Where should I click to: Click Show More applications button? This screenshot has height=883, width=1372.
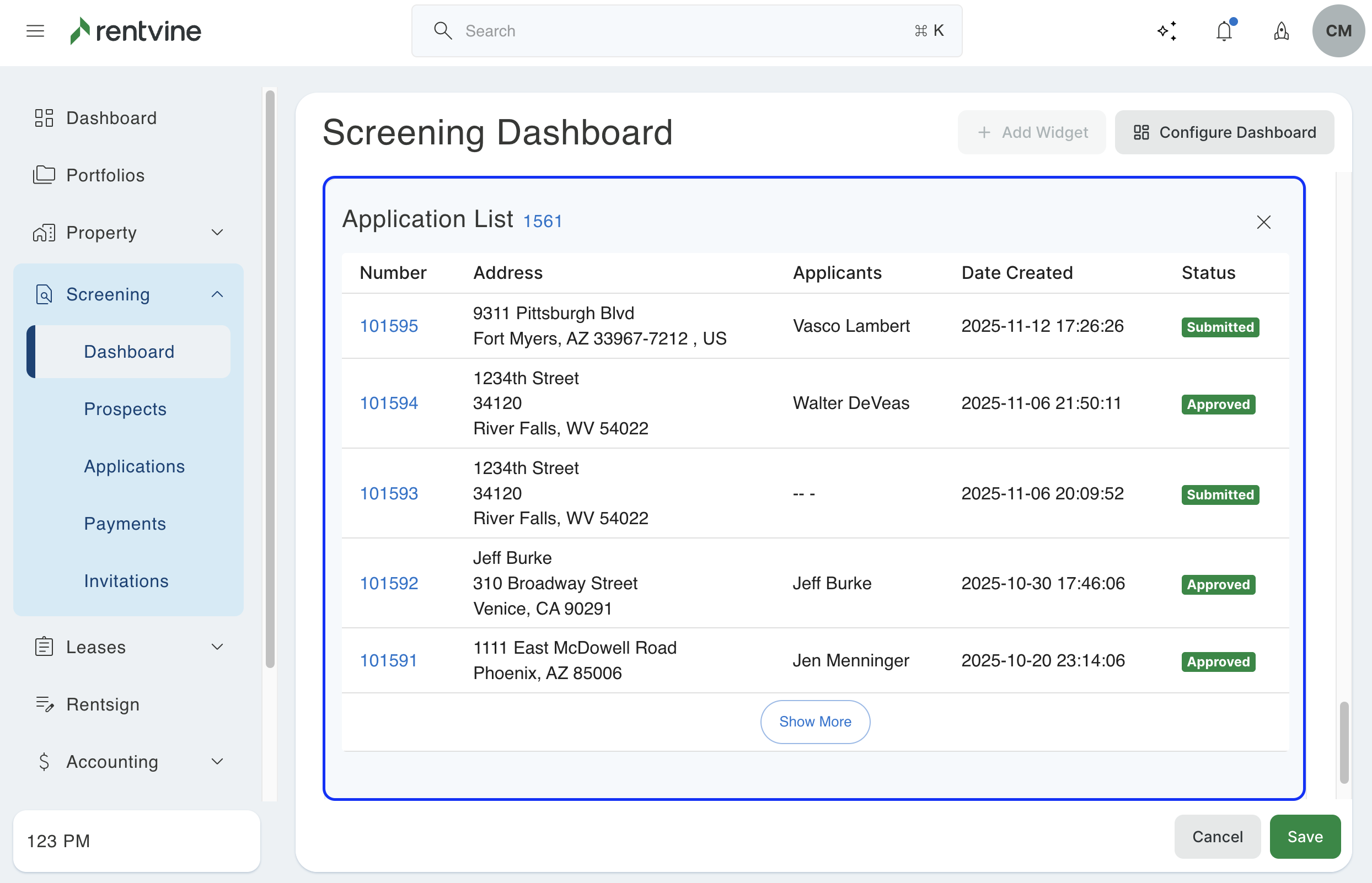point(814,722)
